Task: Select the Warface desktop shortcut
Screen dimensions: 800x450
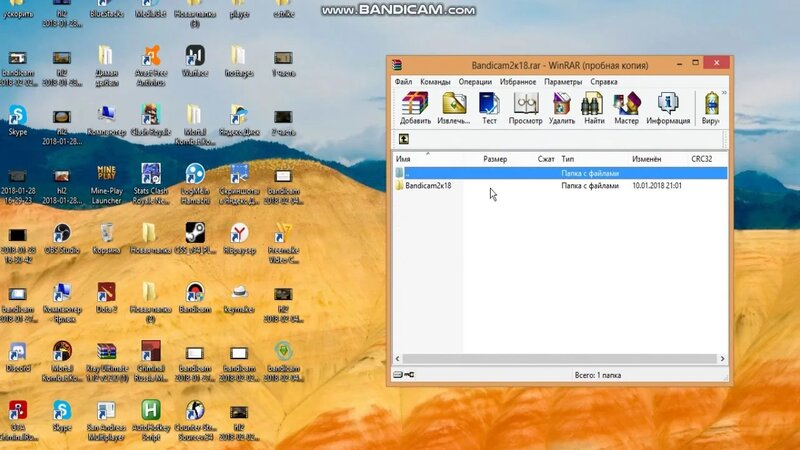Action: click(195, 61)
